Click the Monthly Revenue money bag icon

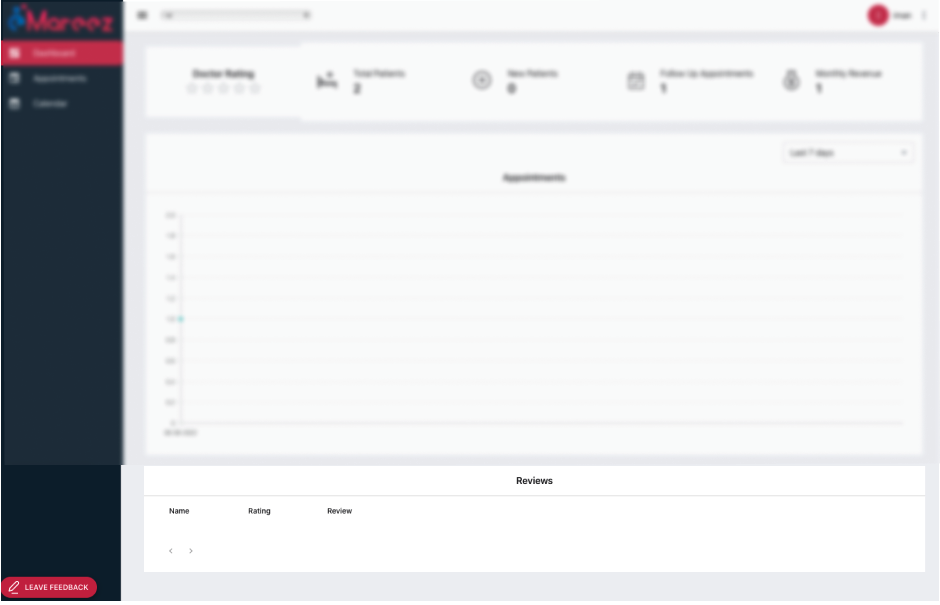791,80
